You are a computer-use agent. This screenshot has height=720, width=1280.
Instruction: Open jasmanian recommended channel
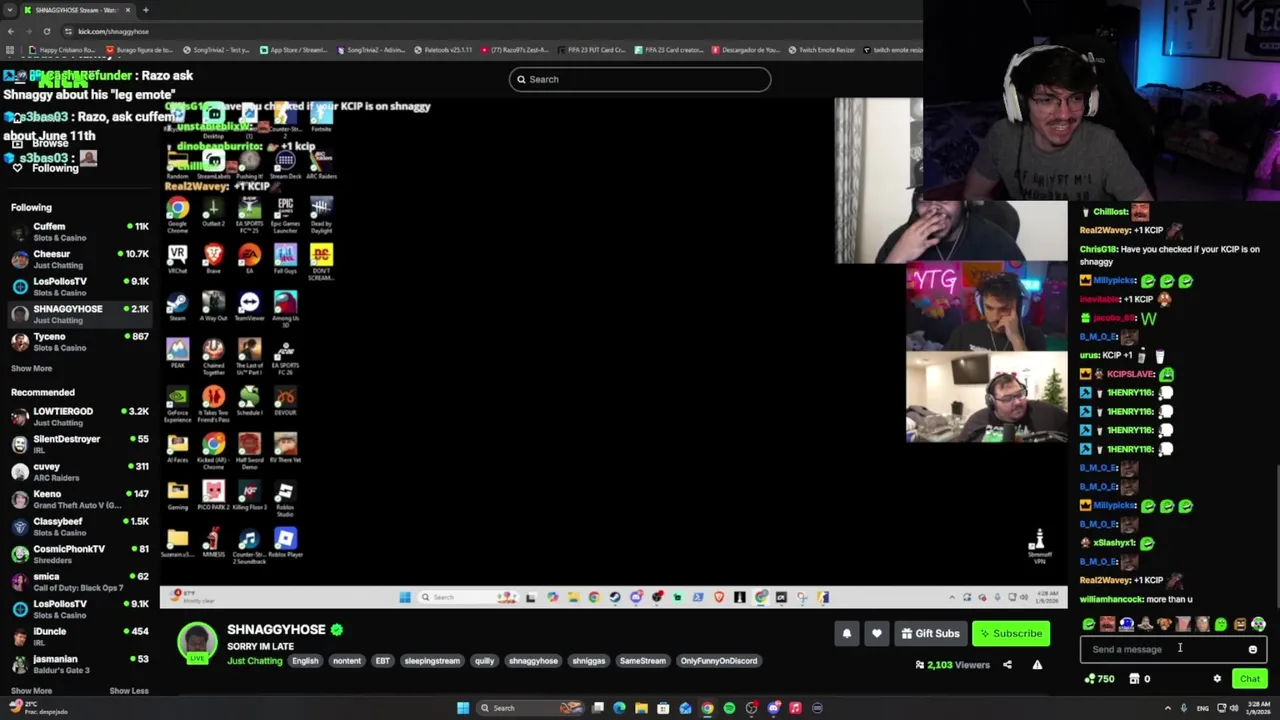pyautogui.click(x=80, y=664)
